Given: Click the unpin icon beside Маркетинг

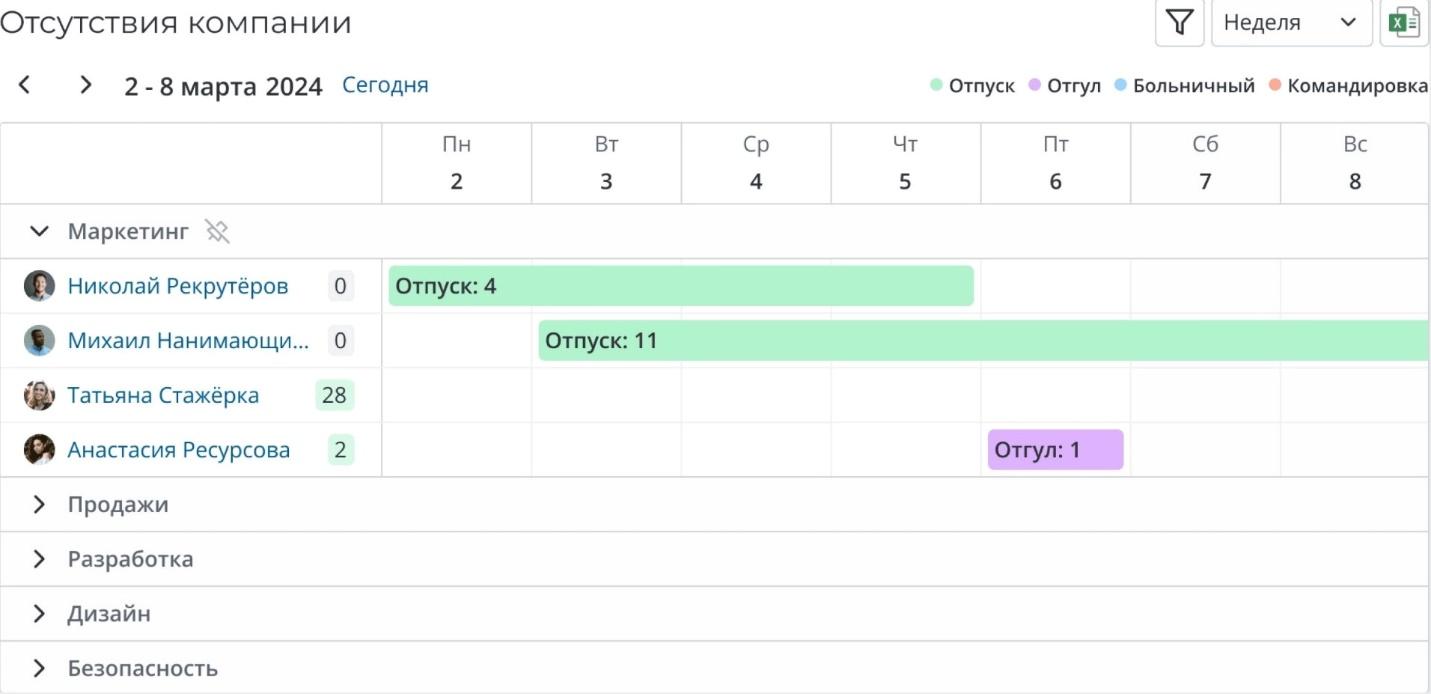Looking at the screenshot, I should (217, 232).
